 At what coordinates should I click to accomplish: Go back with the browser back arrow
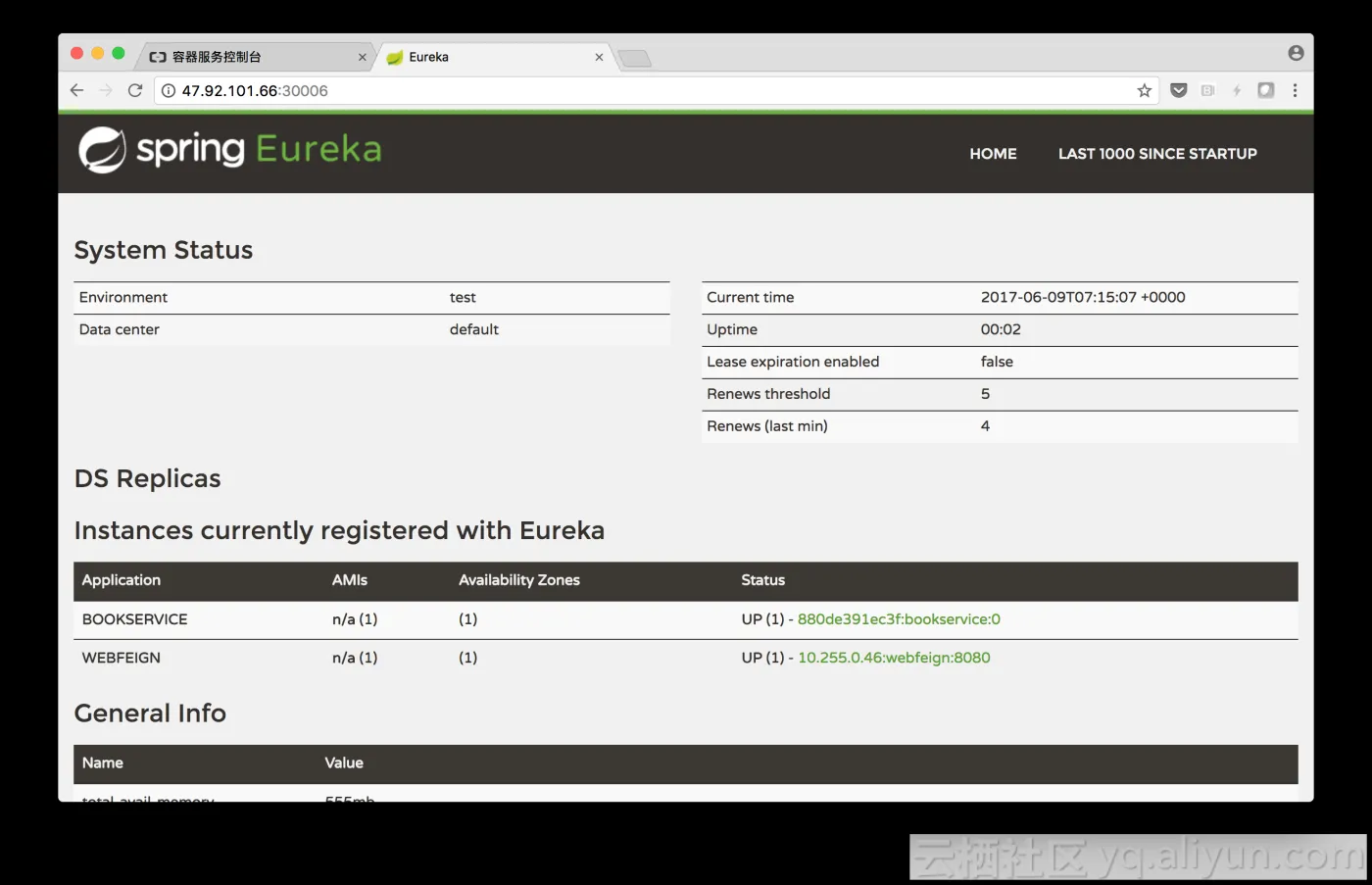point(77,90)
